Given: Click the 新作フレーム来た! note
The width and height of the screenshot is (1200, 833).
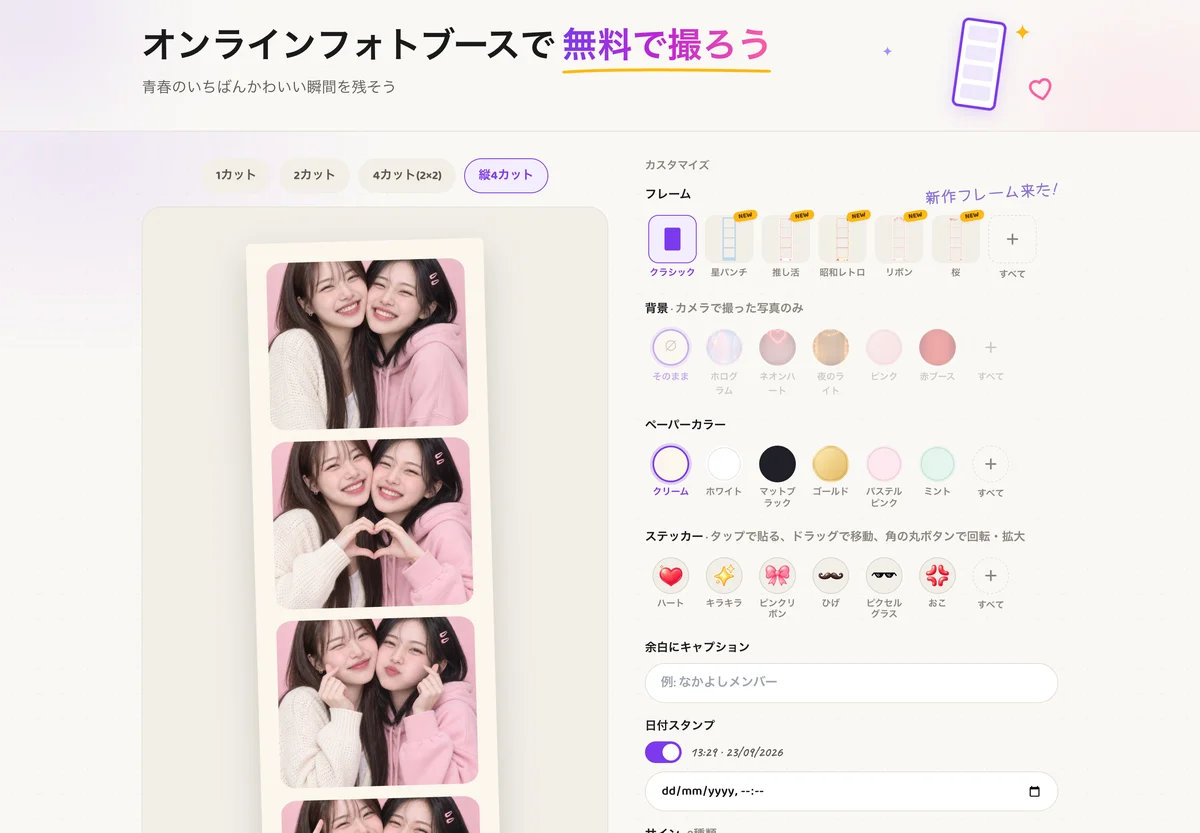Looking at the screenshot, I should [x=991, y=193].
